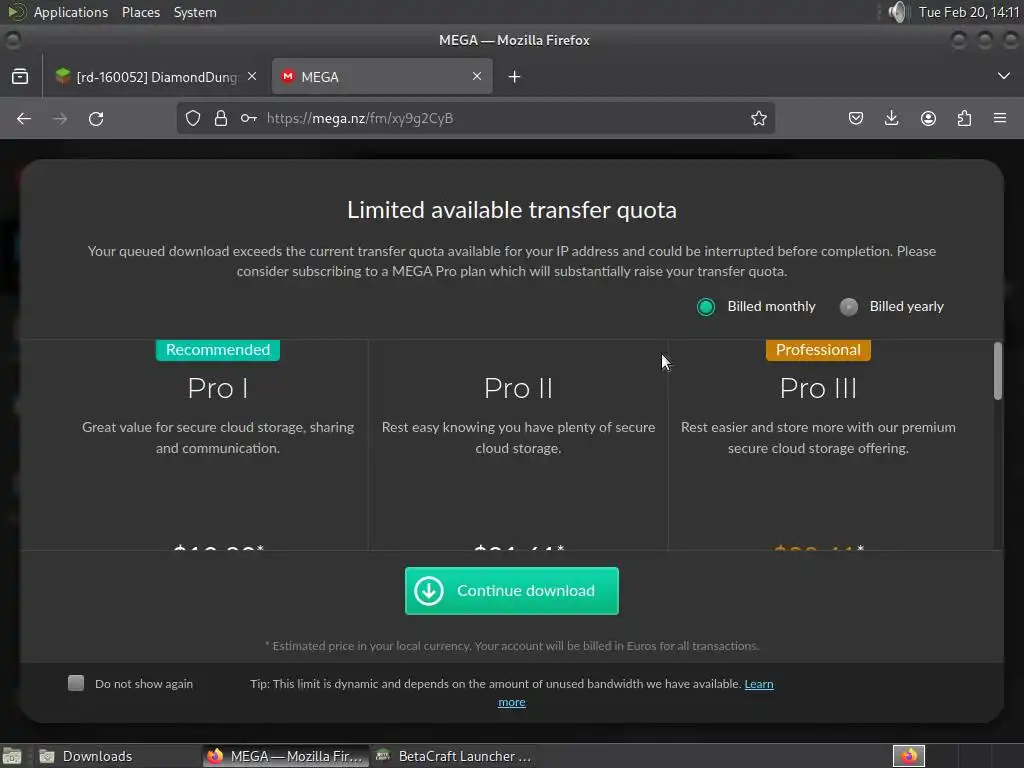Open the Places menu
This screenshot has width=1024, height=768.
tap(141, 12)
